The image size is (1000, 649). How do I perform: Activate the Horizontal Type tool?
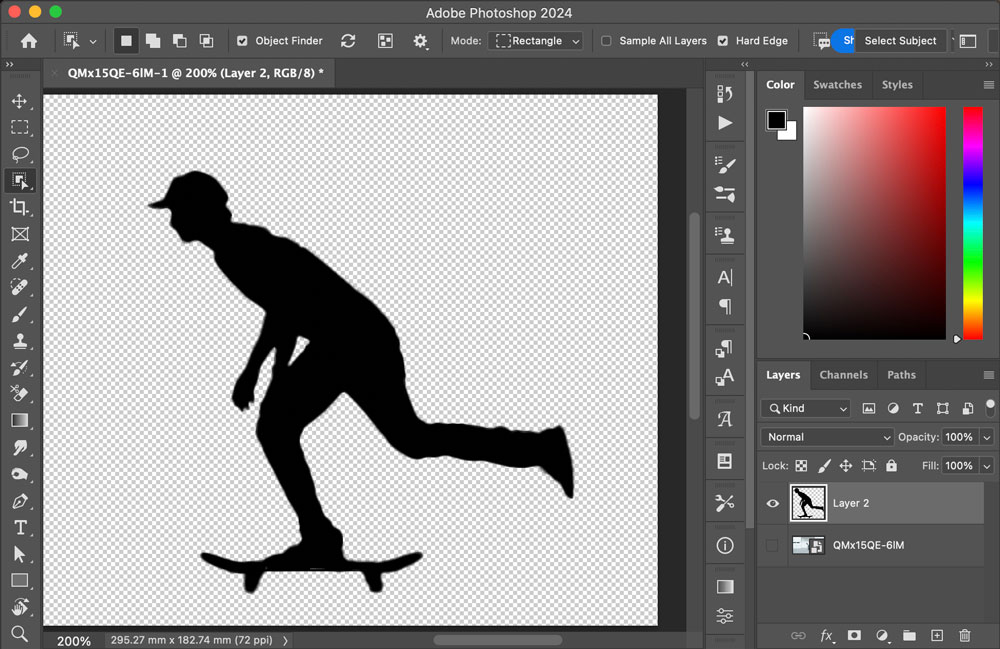[20, 528]
